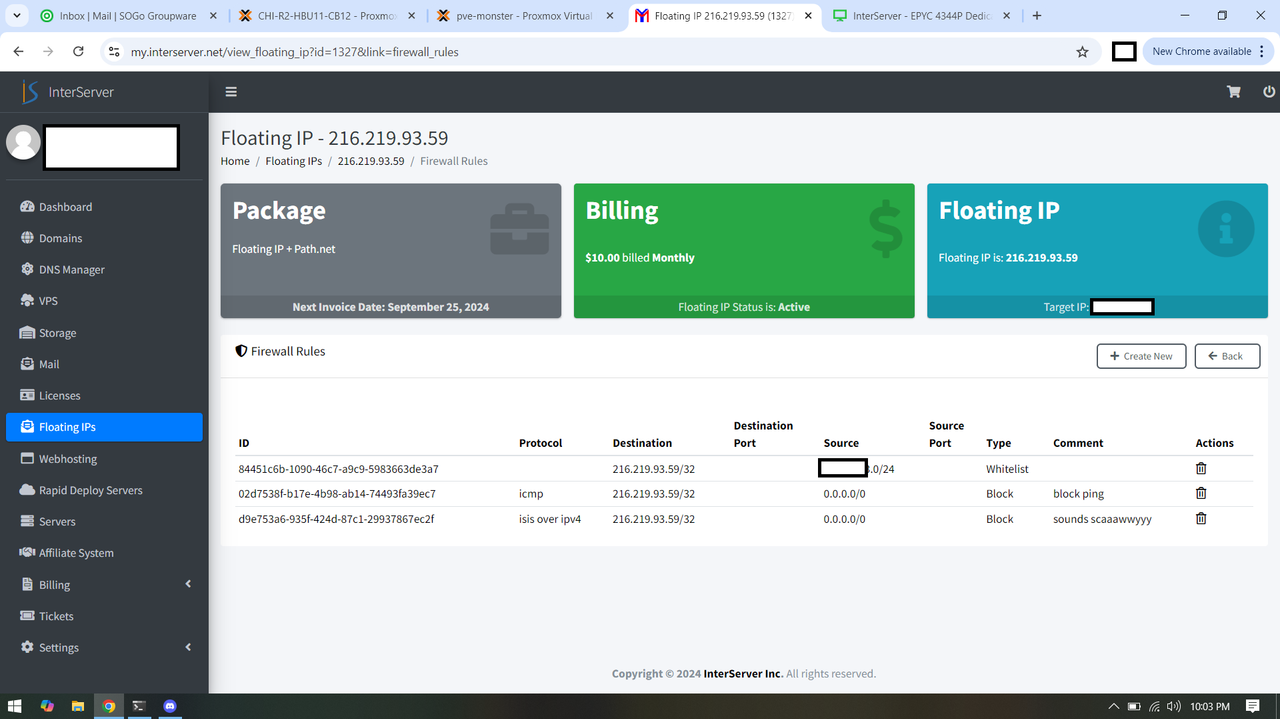Open Chrome from taskbar
This screenshot has height=719, width=1280.
coord(108,706)
